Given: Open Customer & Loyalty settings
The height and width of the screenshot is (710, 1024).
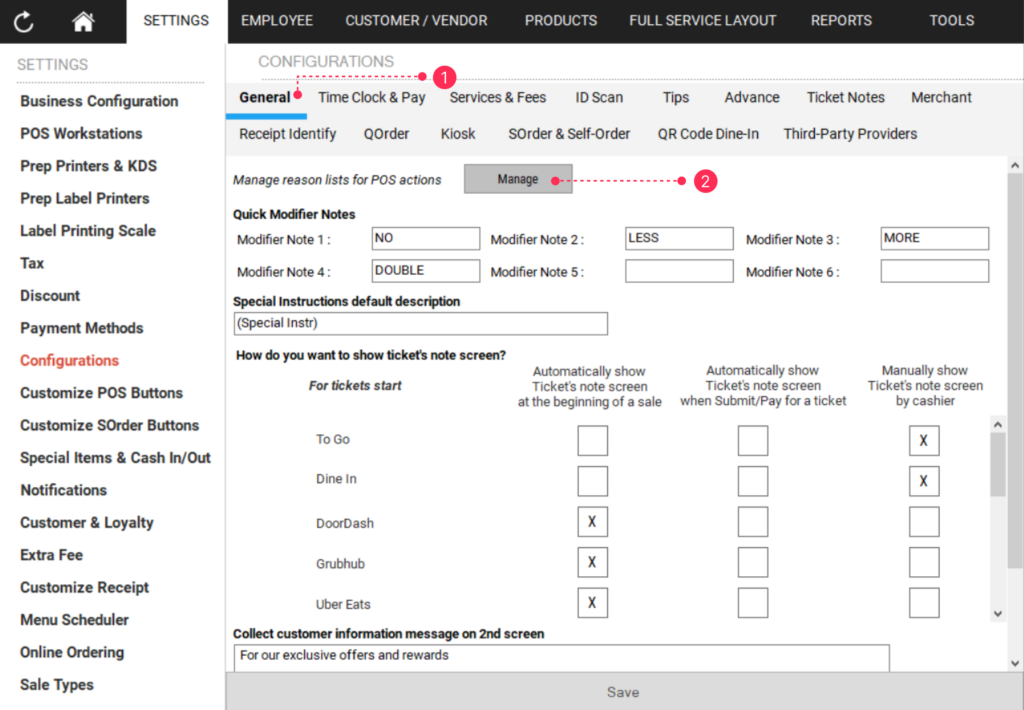Looking at the screenshot, I should click(86, 523).
